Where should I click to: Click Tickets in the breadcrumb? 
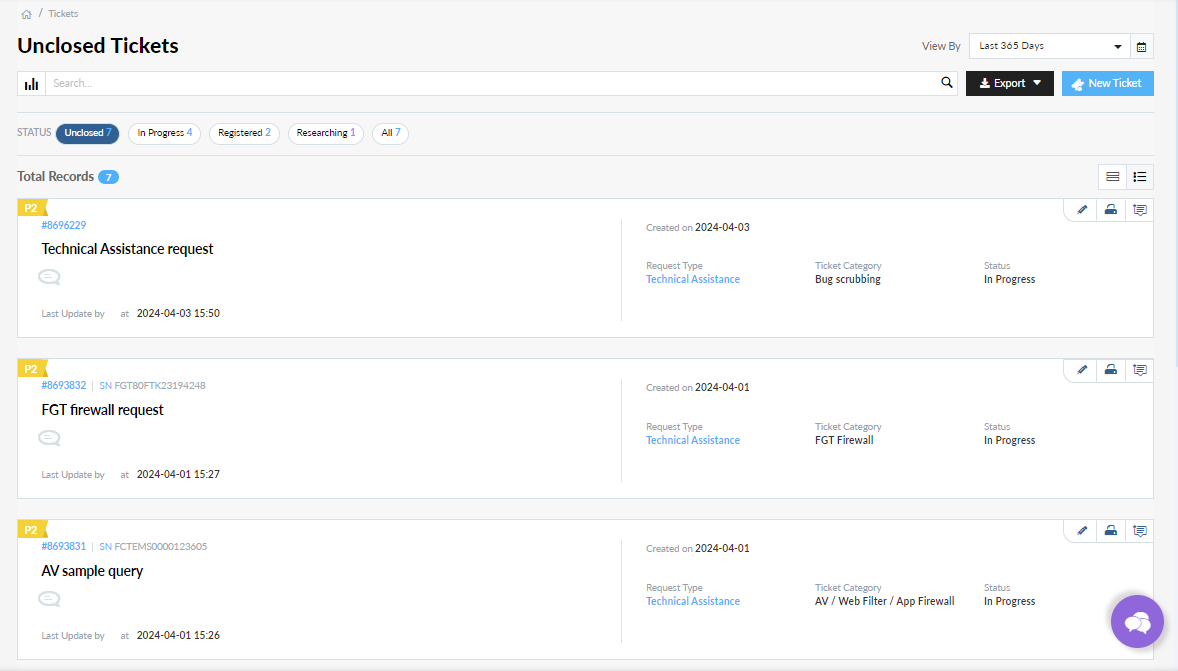(x=63, y=14)
